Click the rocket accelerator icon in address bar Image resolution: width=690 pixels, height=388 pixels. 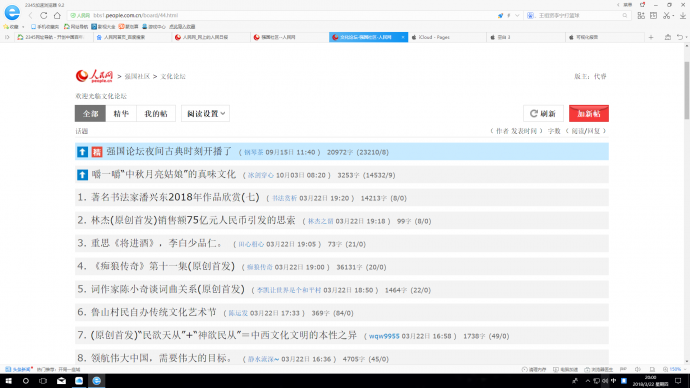500,15
